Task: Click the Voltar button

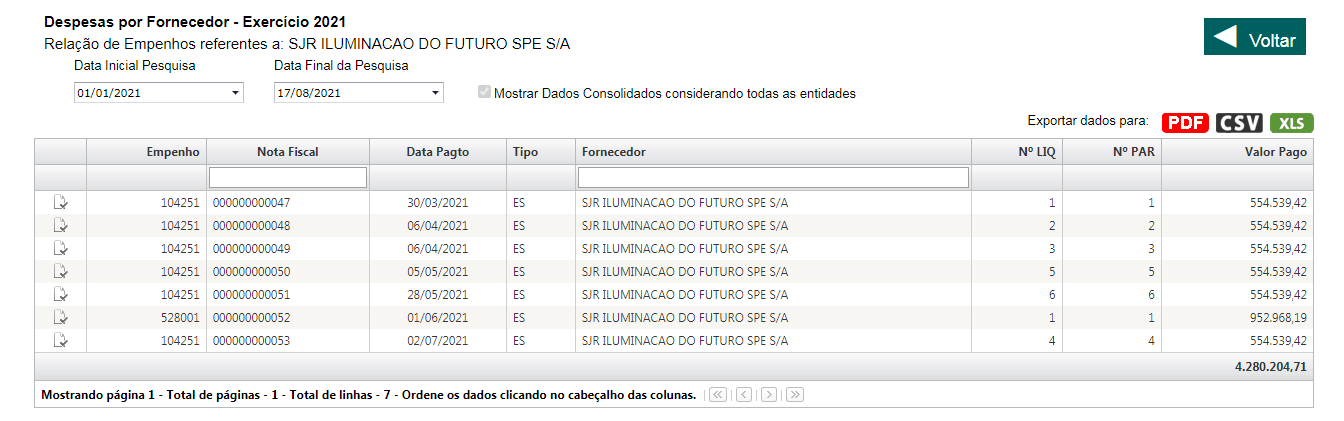Action: [1254, 38]
